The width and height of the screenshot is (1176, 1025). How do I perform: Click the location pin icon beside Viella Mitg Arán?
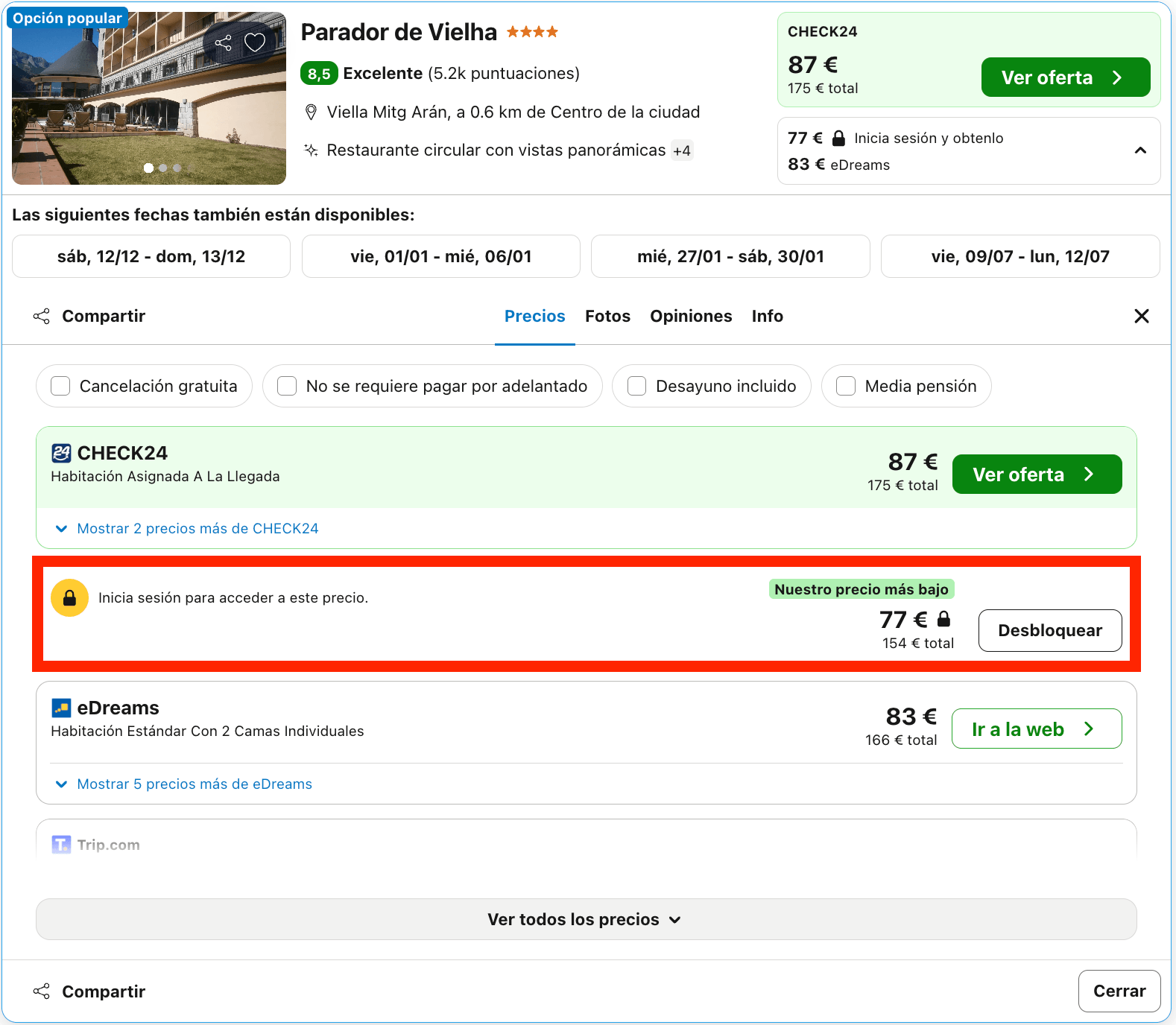pyautogui.click(x=312, y=112)
